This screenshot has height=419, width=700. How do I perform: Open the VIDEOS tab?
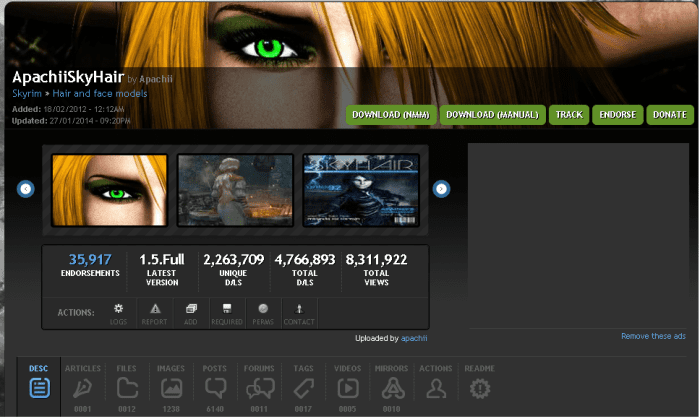pos(347,388)
